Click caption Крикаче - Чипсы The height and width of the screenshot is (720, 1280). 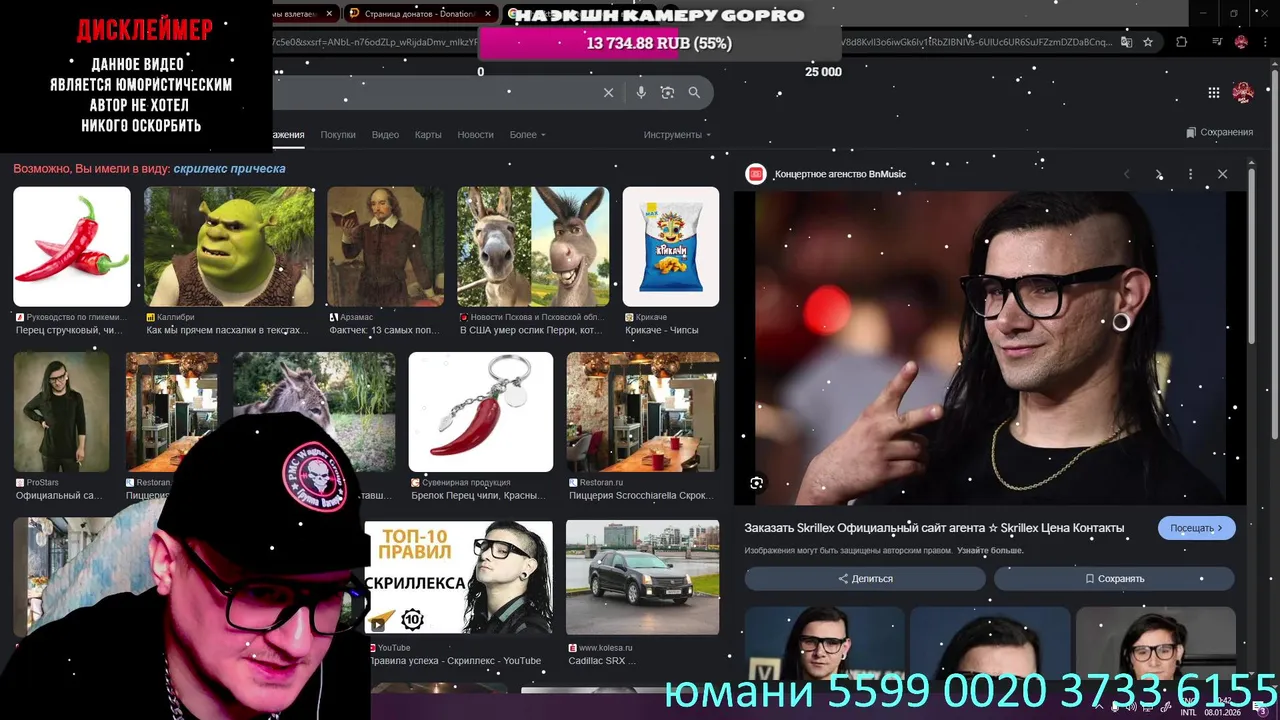click(x=662, y=330)
